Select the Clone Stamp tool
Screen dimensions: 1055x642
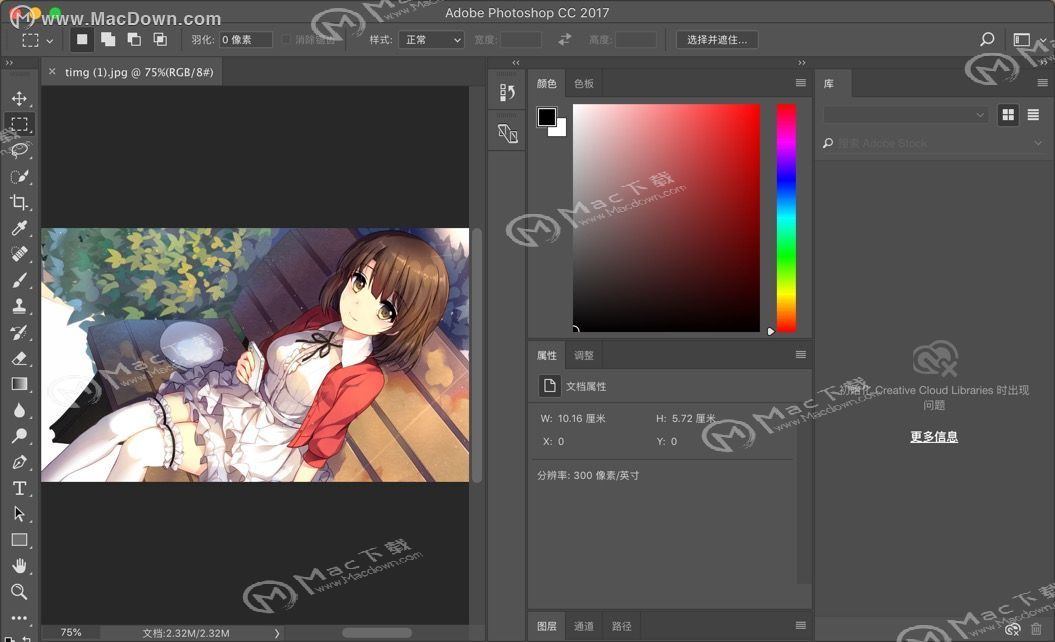[x=19, y=306]
